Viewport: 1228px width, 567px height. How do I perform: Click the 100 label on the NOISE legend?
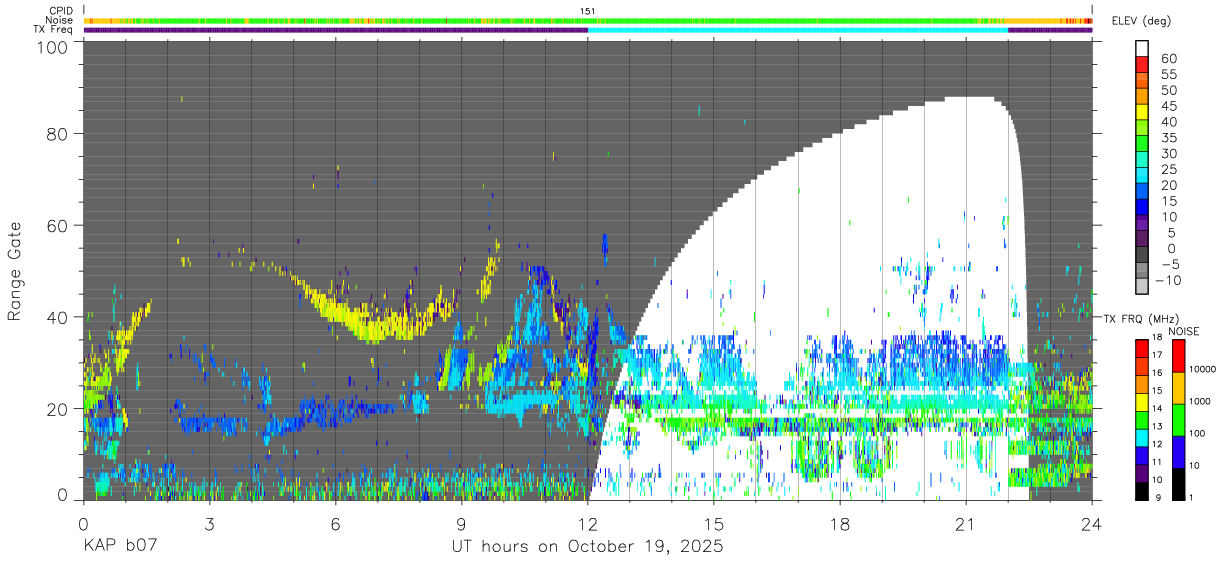(x=1198, y=433)
